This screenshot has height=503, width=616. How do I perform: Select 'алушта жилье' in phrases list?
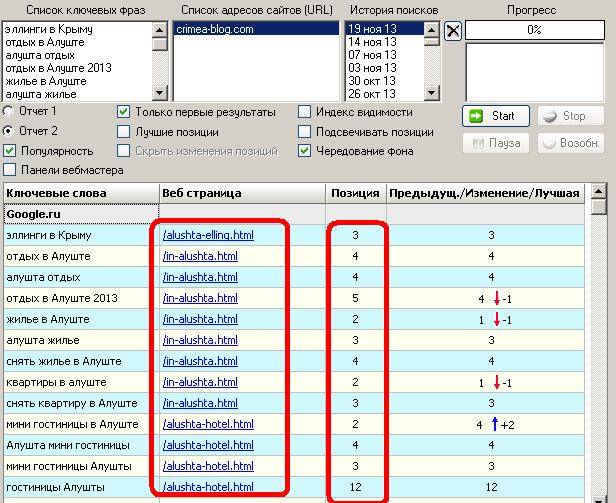click(x=77, y=94)
